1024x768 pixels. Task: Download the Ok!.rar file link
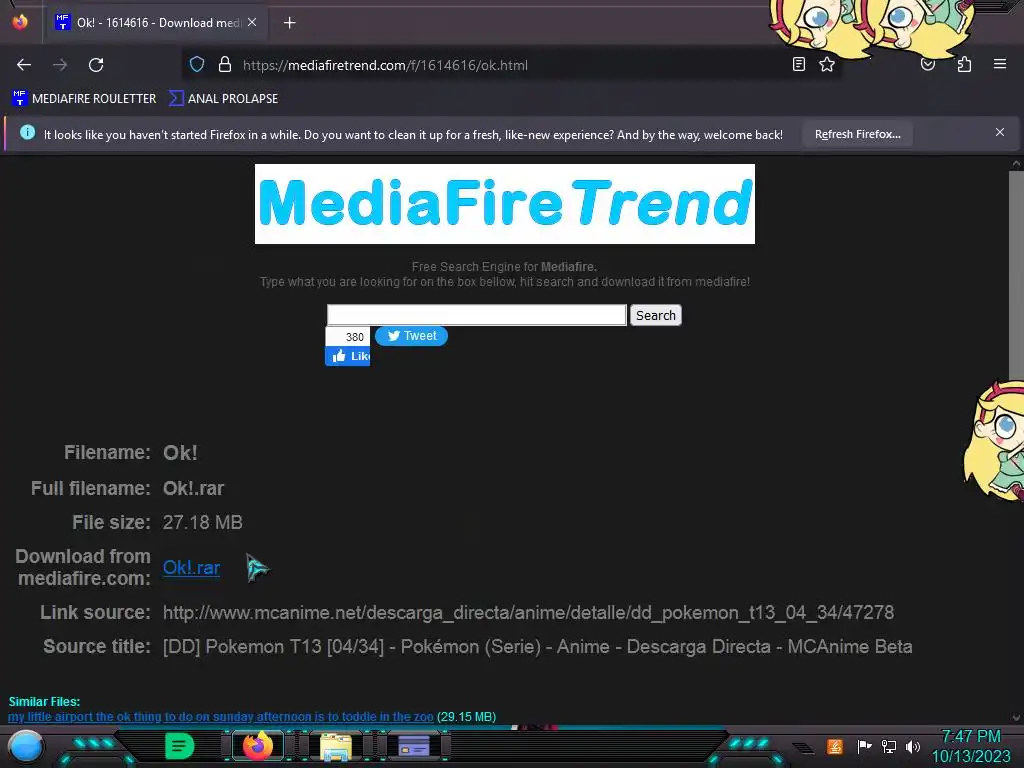pyautogui.click(x=191, y=568)
